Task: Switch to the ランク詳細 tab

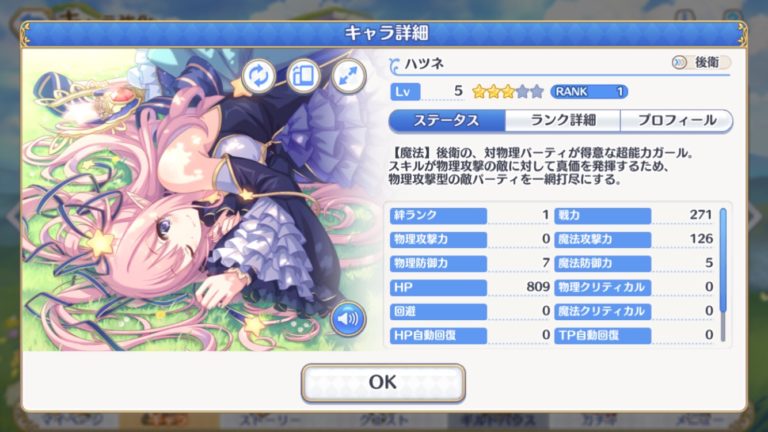Action: pyautogui.click(x=563, y=120)
